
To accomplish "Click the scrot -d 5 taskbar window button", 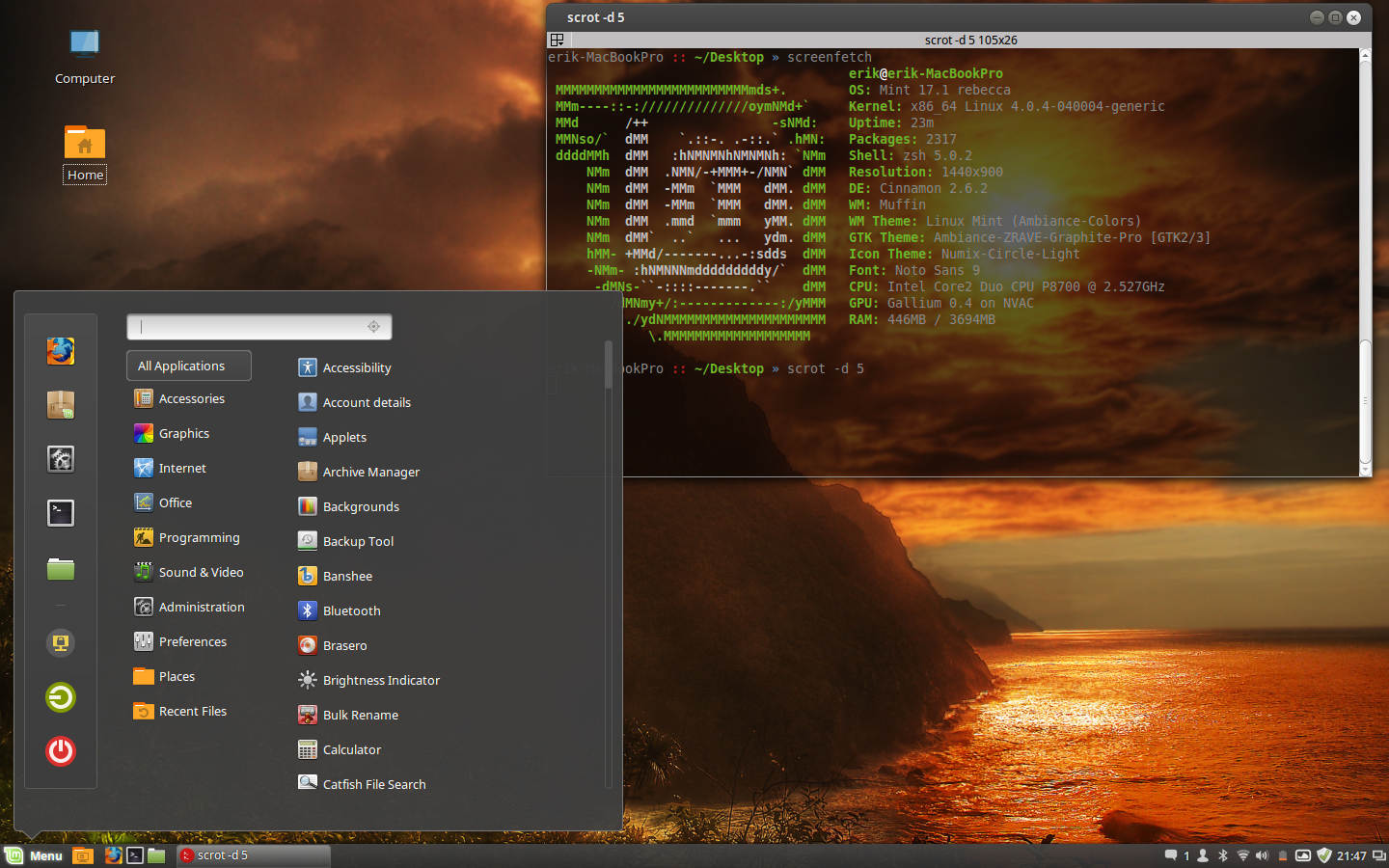I will (x=253, y=855).
